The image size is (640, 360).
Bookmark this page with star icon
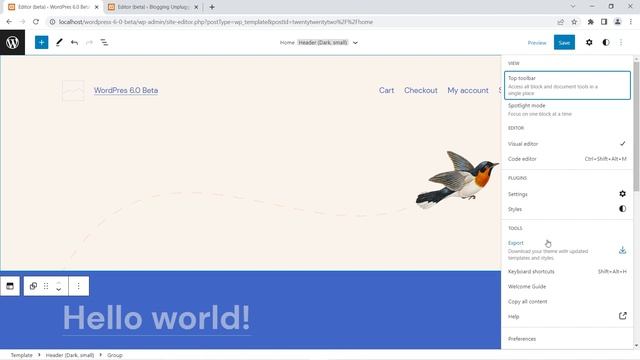pyautogui.click(x=574, y=22)
